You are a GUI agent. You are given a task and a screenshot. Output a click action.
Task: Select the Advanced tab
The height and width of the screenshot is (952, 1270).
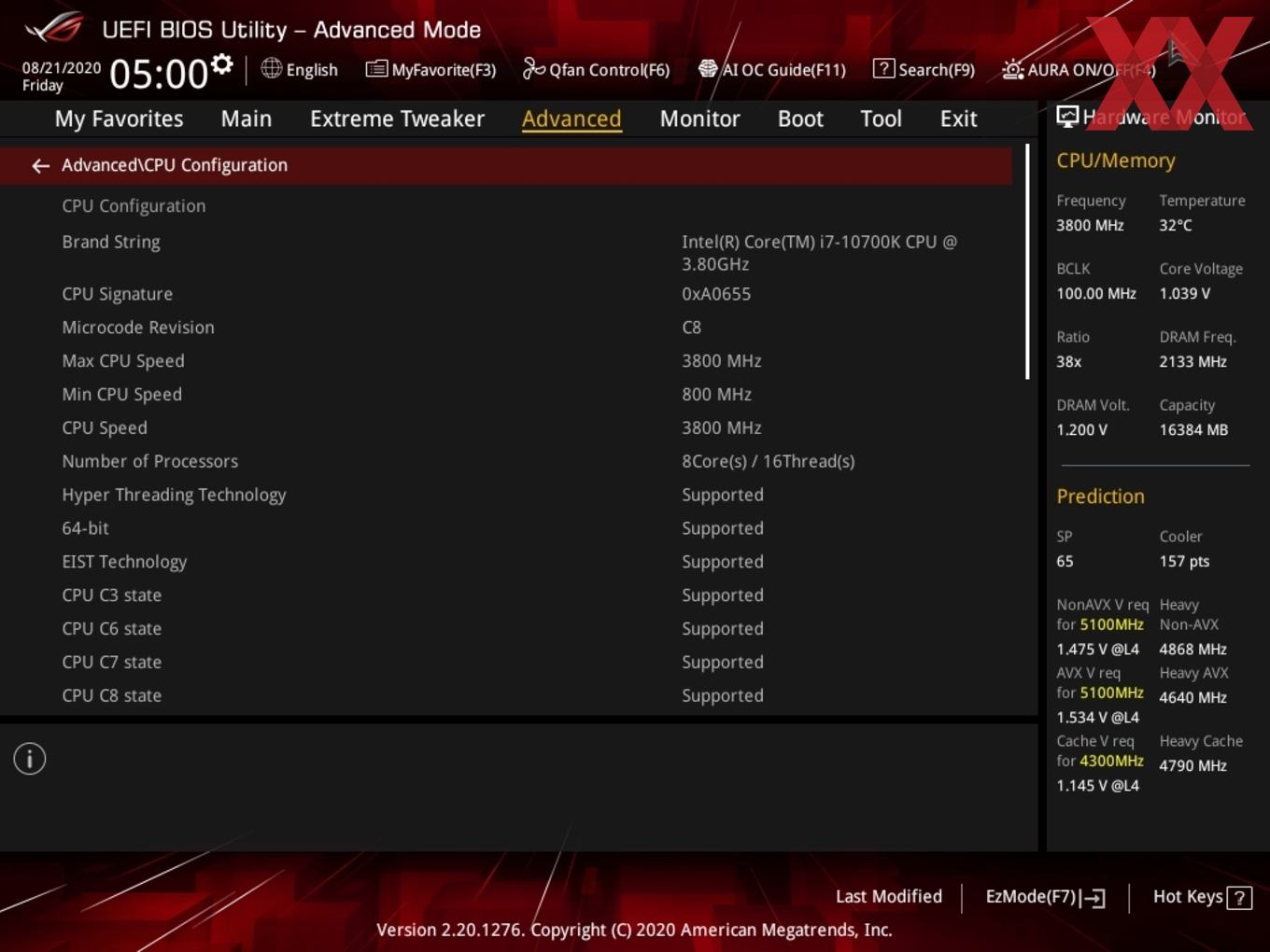click(x=571, y=119)
